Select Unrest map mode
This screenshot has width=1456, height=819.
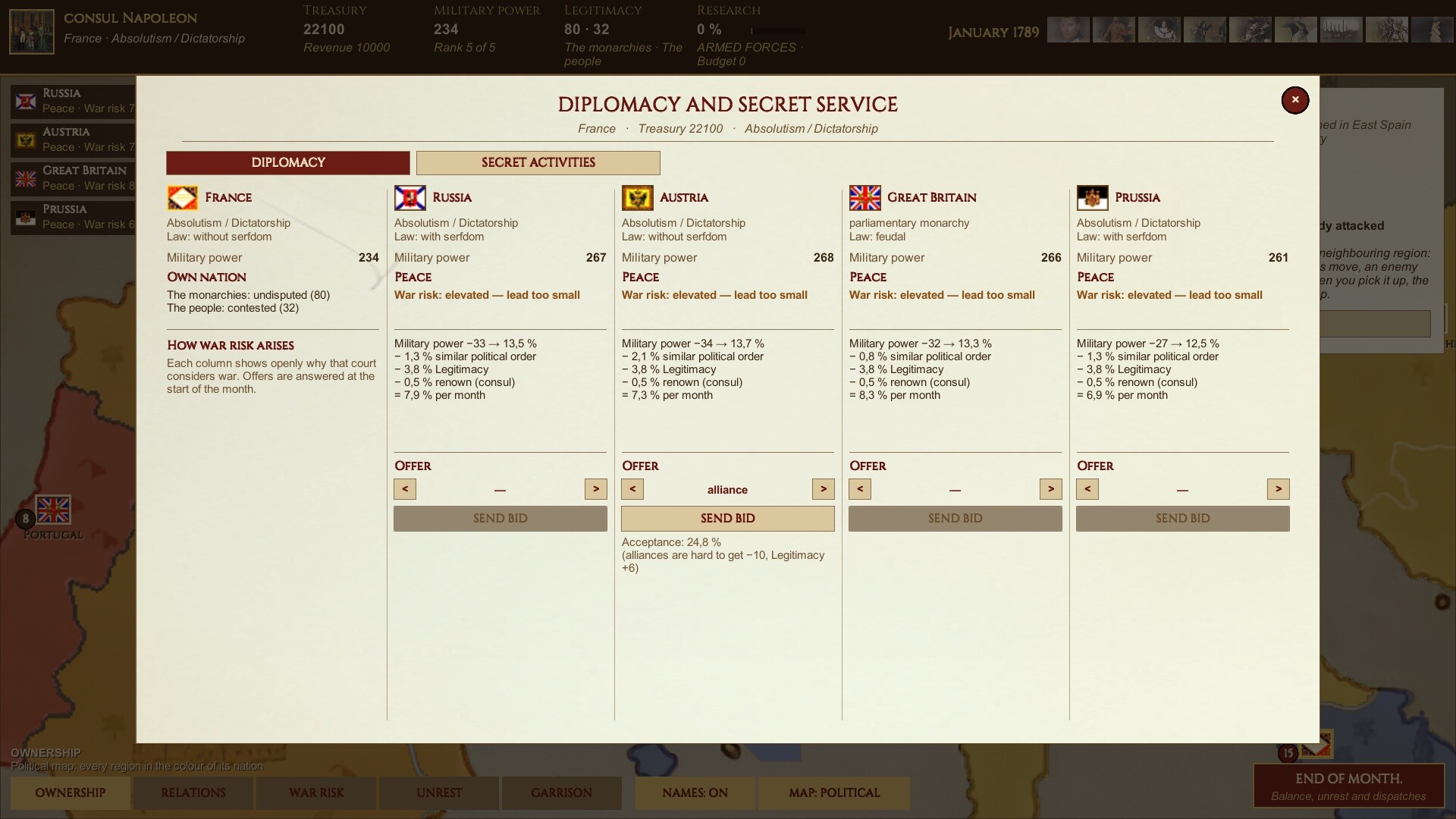tap(439, 793)
